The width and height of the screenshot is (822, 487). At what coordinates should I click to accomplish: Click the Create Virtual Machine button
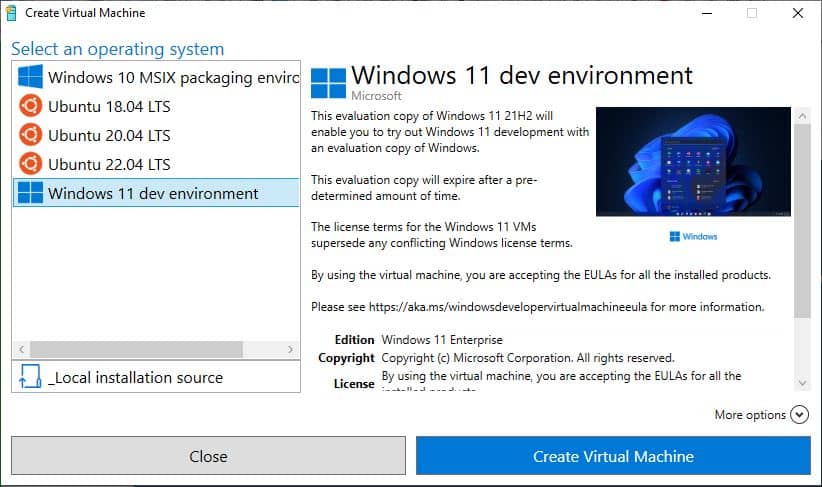pyautogui.click(x=613, y=456)
